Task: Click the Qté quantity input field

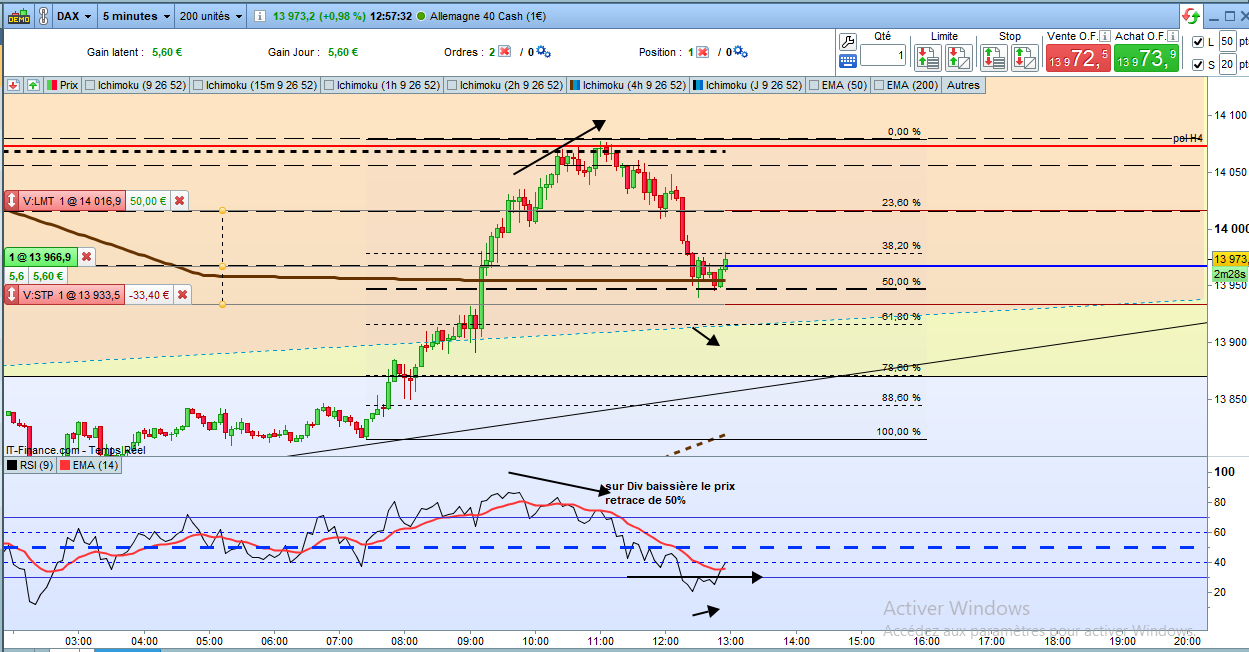Action: click(x=883, y=55)
